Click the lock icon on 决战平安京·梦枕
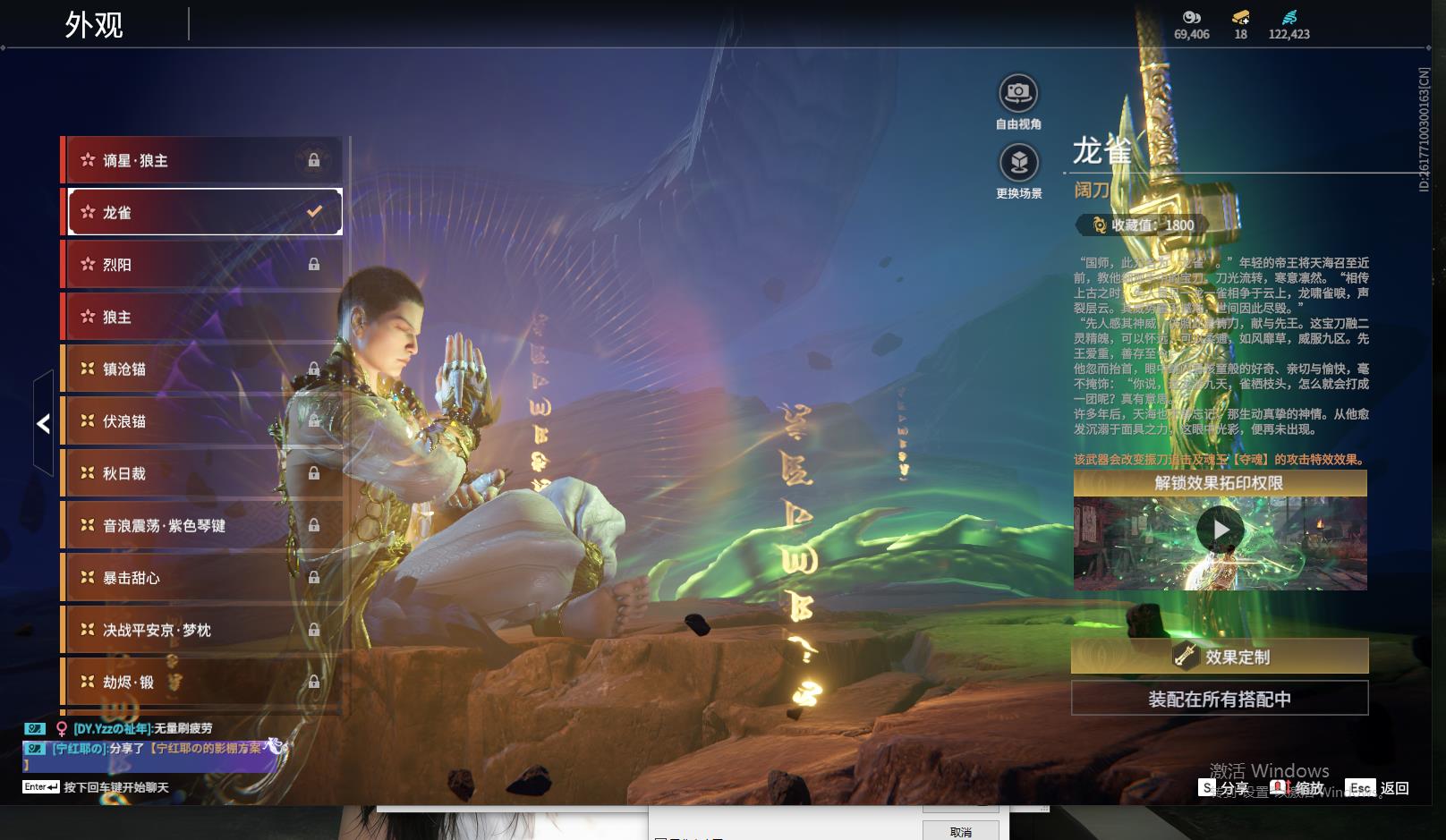This screenshot has height=840, width=1446. pyautogui.click(x=314, y=630)
